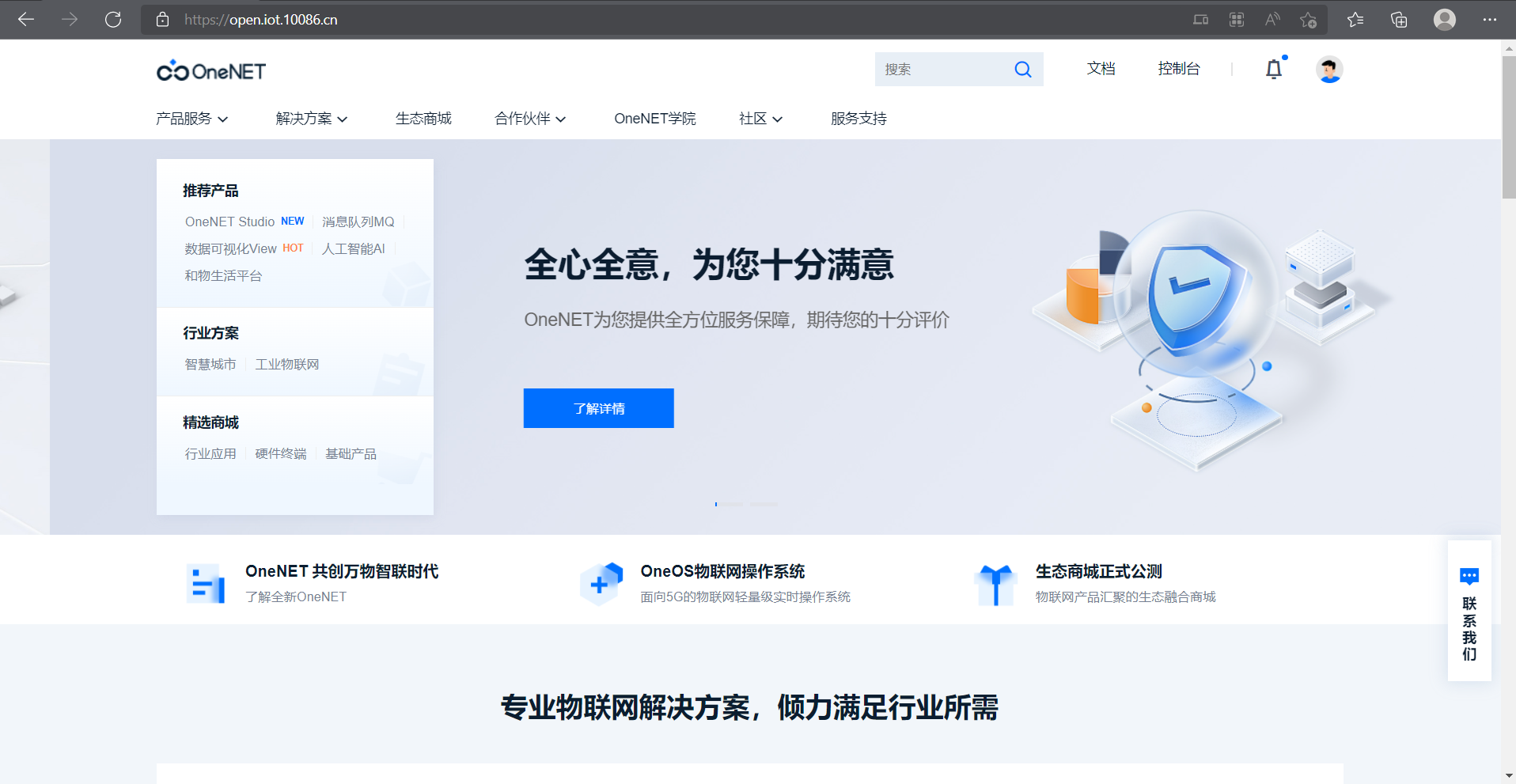This screenshot has width=1516, height=784.
Task: Open the notifications bell
Action: [x=1274, y=69]
